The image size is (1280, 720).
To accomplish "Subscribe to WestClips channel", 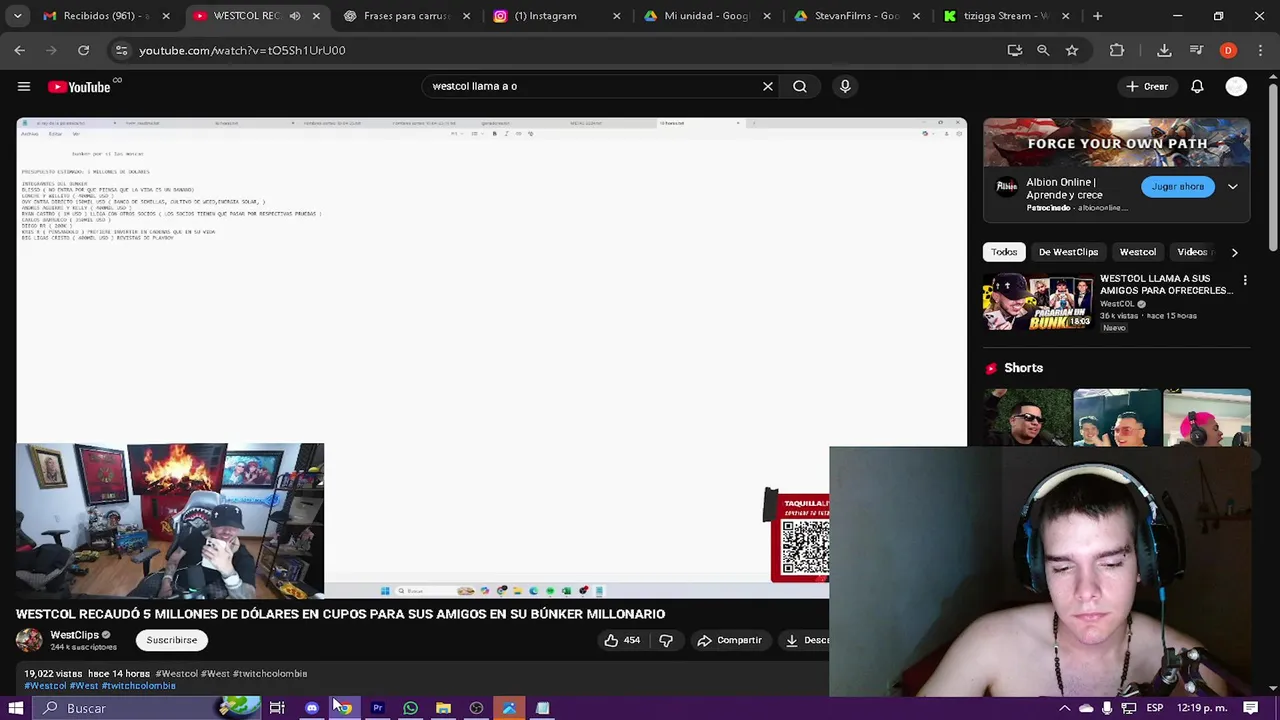I will click(172, 640).
